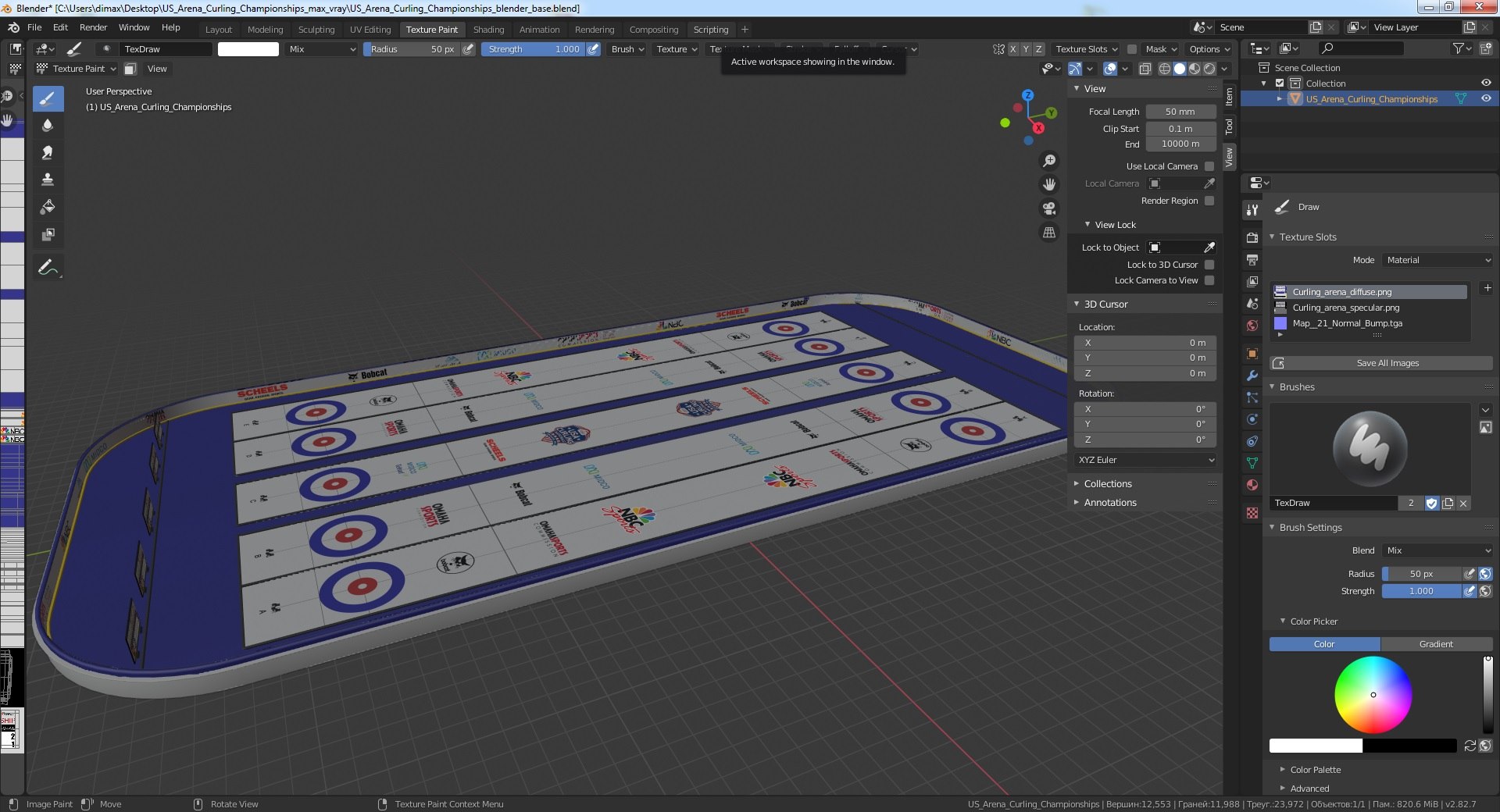This screenshot has height=812, width=1500.
Task: Open the Output properties tab
Action: 1252,259
